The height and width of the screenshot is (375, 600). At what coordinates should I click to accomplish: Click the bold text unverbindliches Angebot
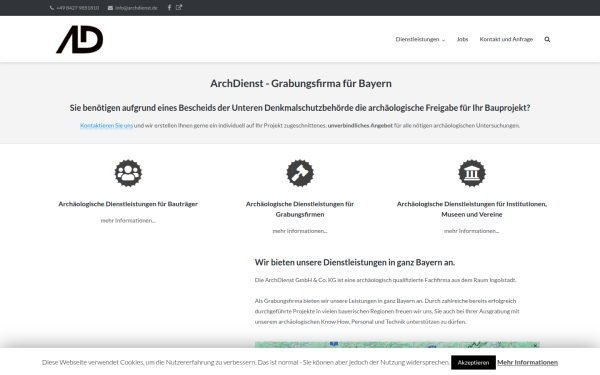(360, 126)
